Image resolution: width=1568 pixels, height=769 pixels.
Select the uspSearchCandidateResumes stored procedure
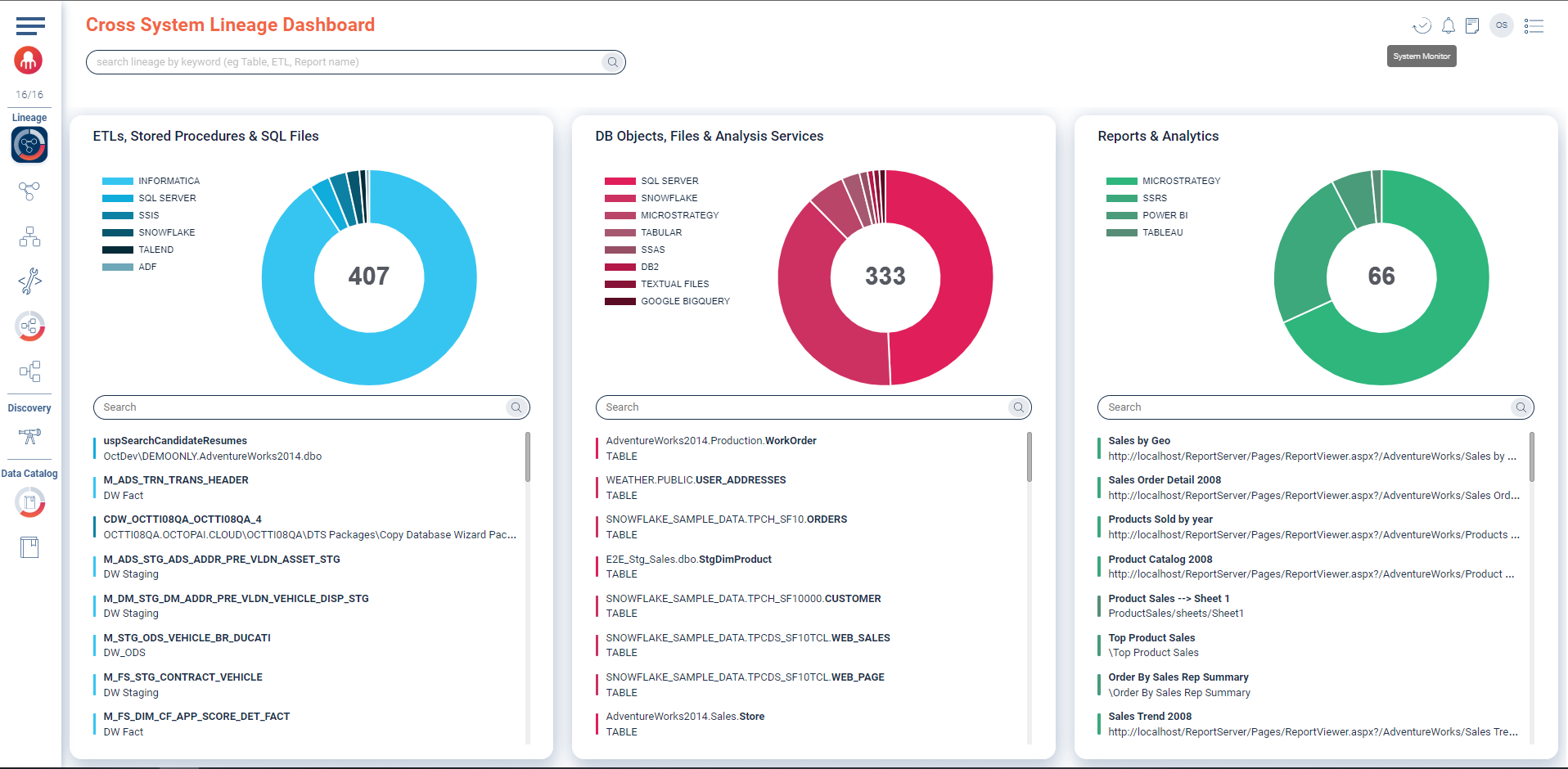tap(175, 441)
